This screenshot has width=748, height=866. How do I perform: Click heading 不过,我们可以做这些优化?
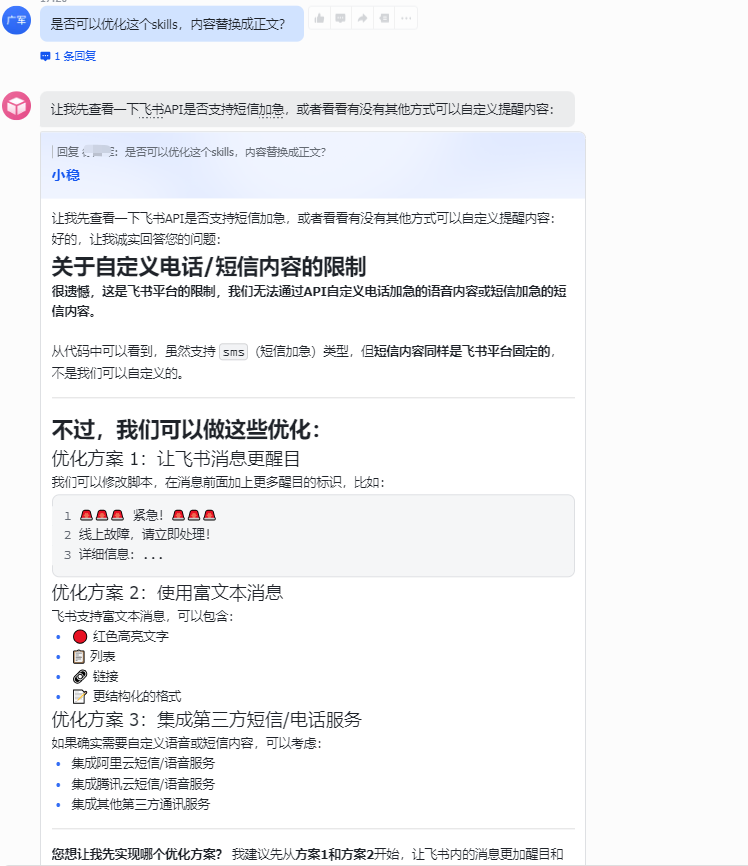pos(186,430)
